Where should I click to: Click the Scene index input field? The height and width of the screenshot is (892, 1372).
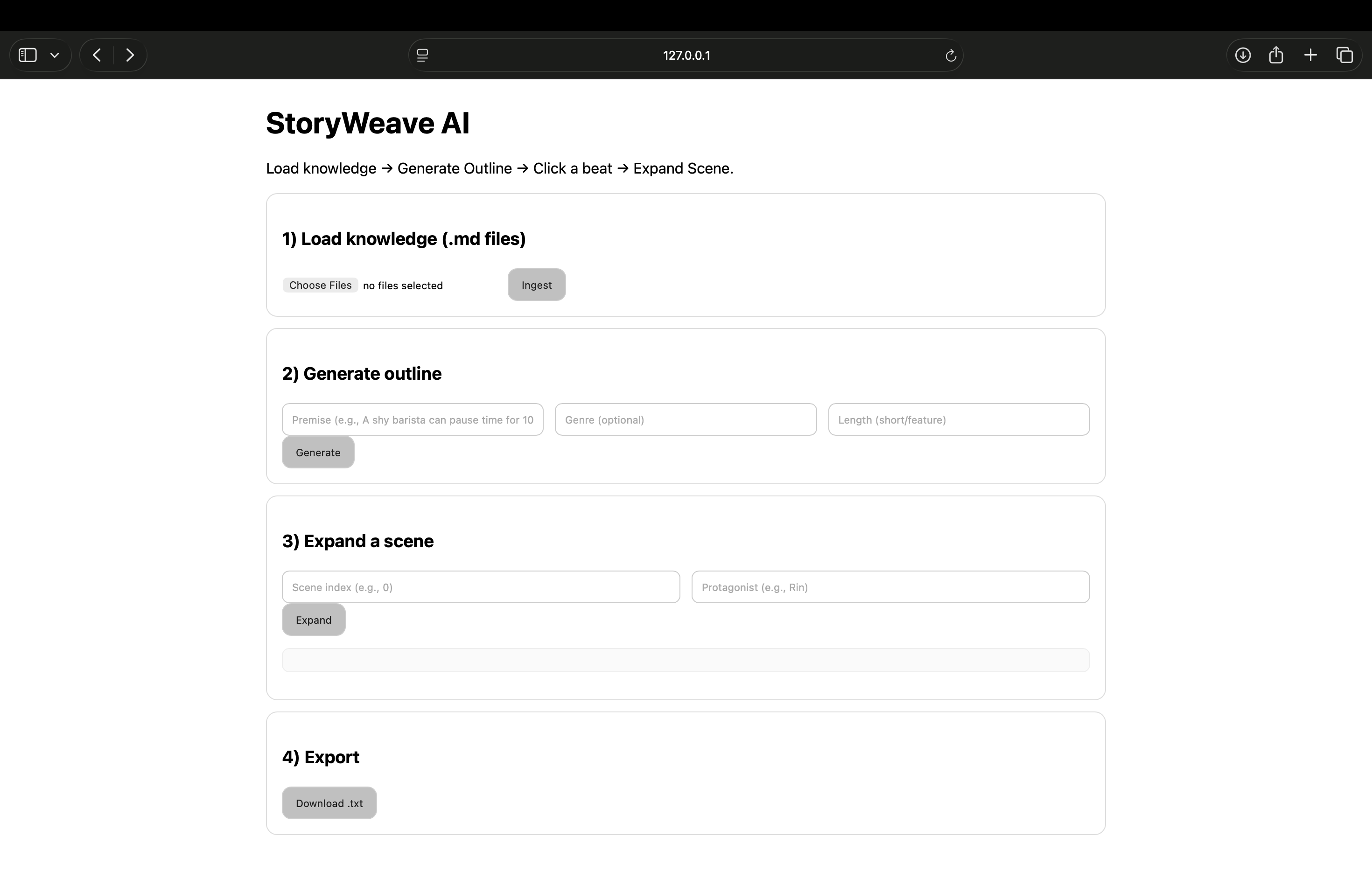tap(480, 587)
